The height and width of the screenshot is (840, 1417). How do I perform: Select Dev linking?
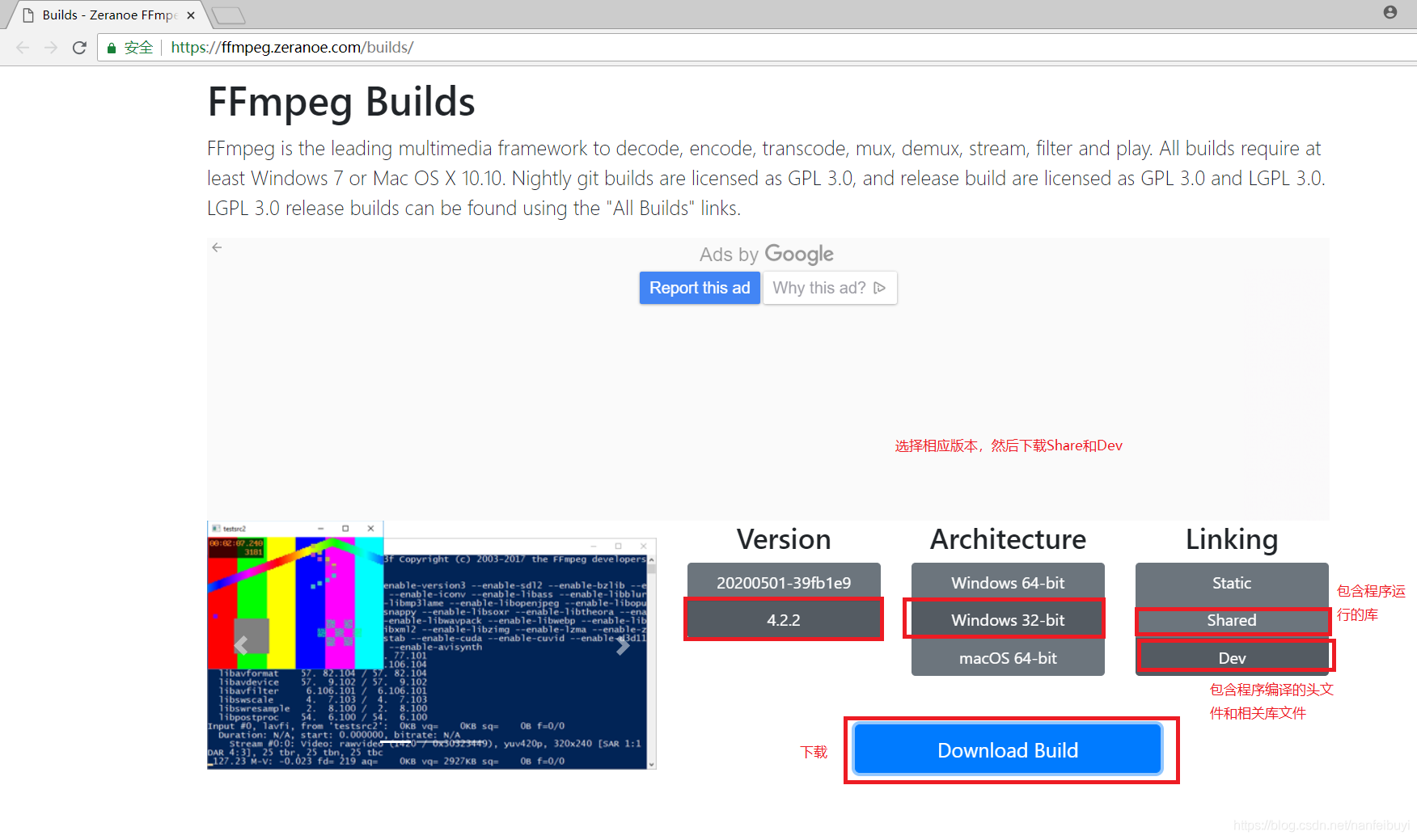pyautogui.click(x=1232, y=658)
